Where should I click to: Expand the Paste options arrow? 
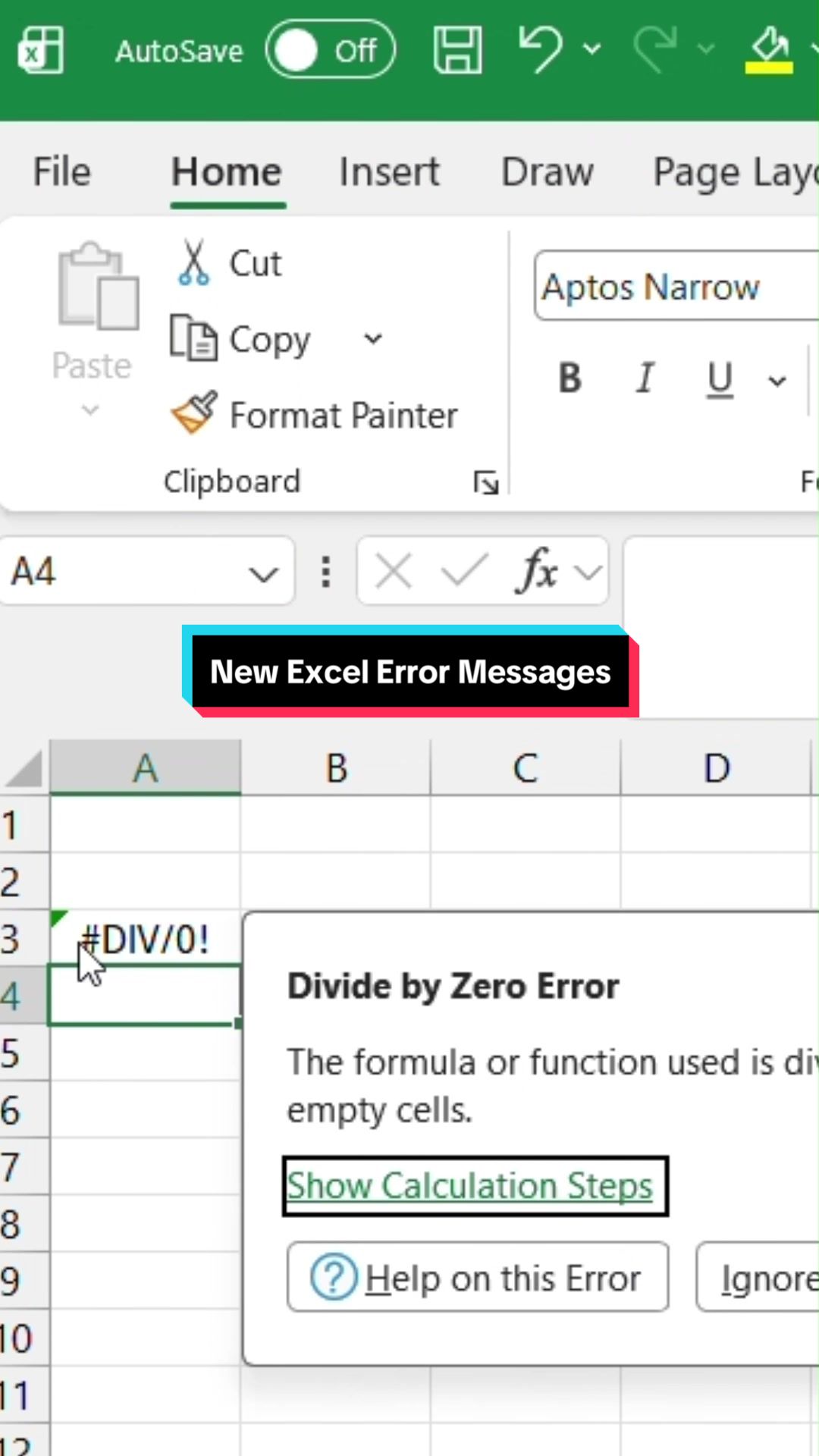(x=90, y=411)
